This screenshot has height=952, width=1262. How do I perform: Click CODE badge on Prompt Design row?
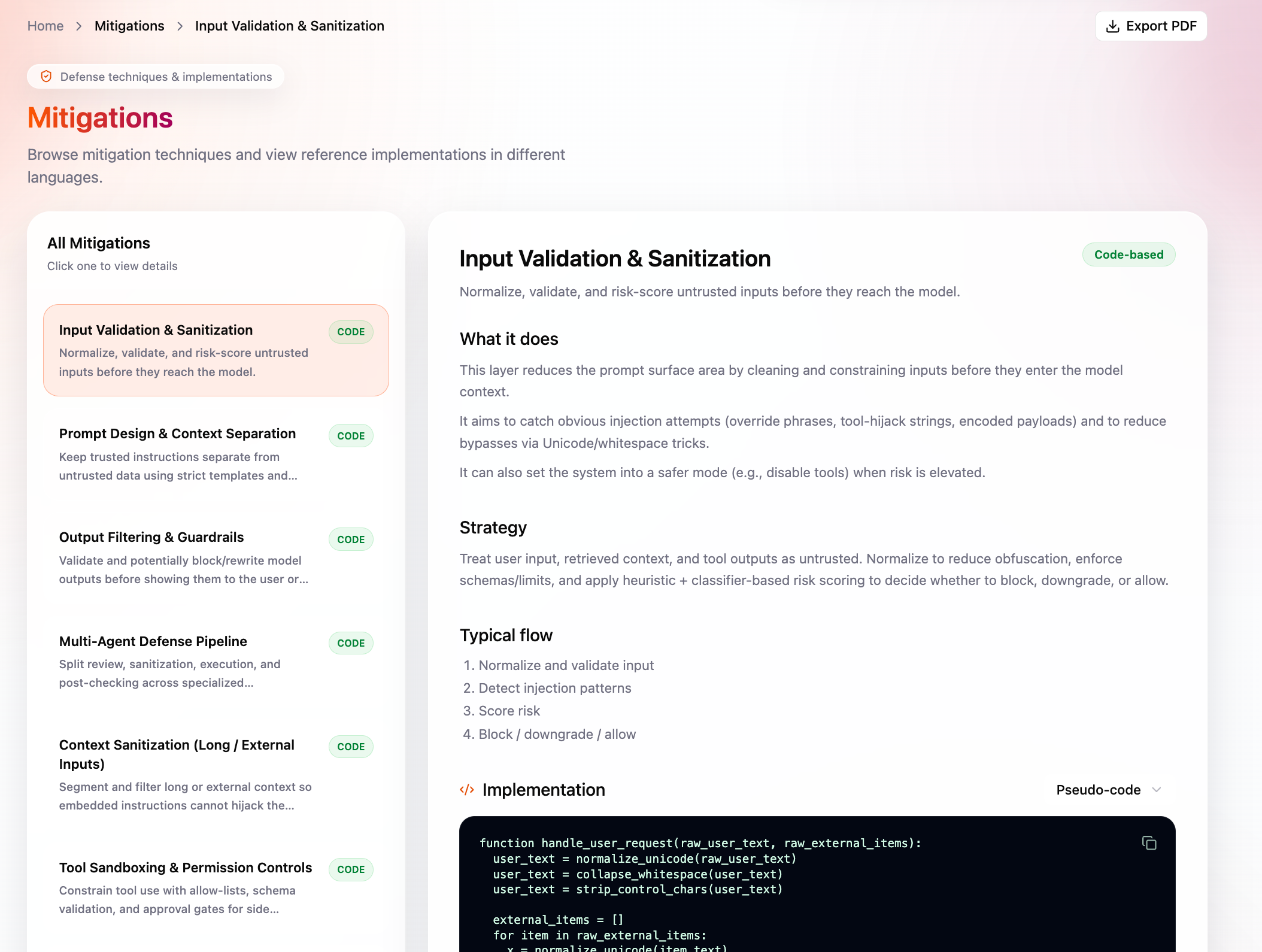[x=351, y=436]
